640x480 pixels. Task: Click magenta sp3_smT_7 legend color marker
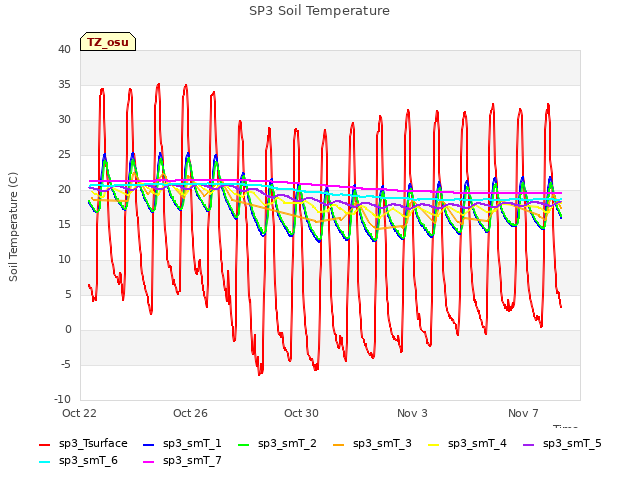tap(149, 462)
